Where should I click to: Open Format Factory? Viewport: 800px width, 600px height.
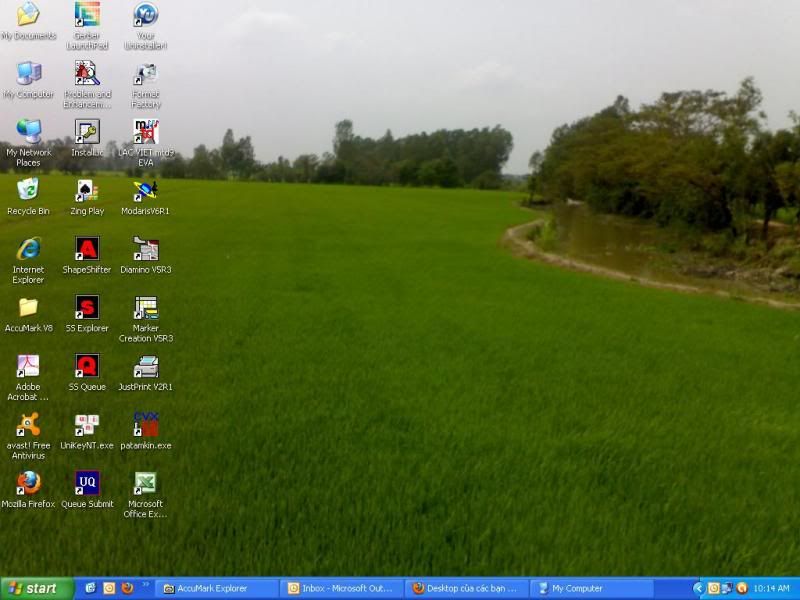point(145,80)
